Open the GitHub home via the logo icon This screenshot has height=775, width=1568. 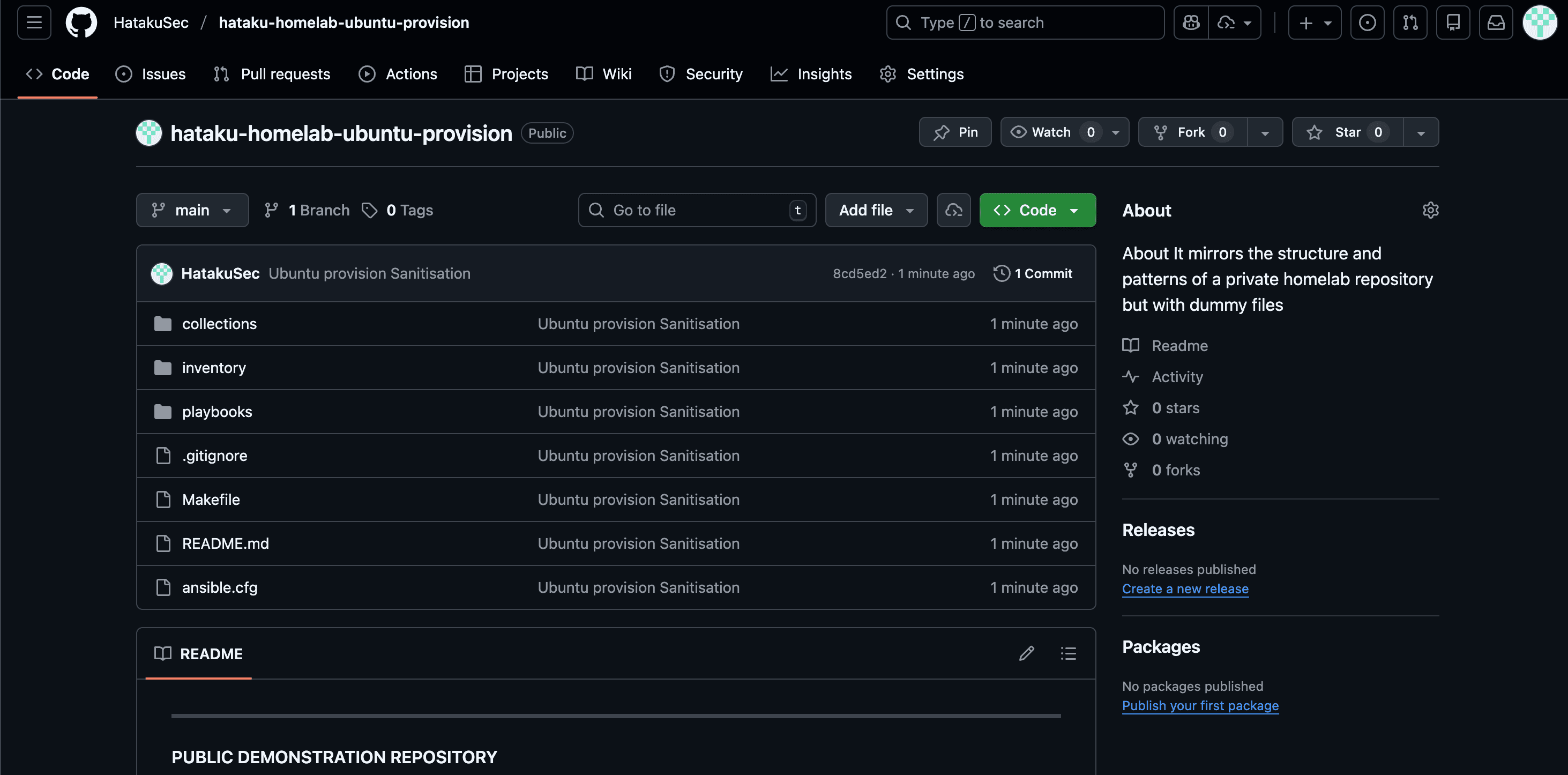(x=81, y=23)
